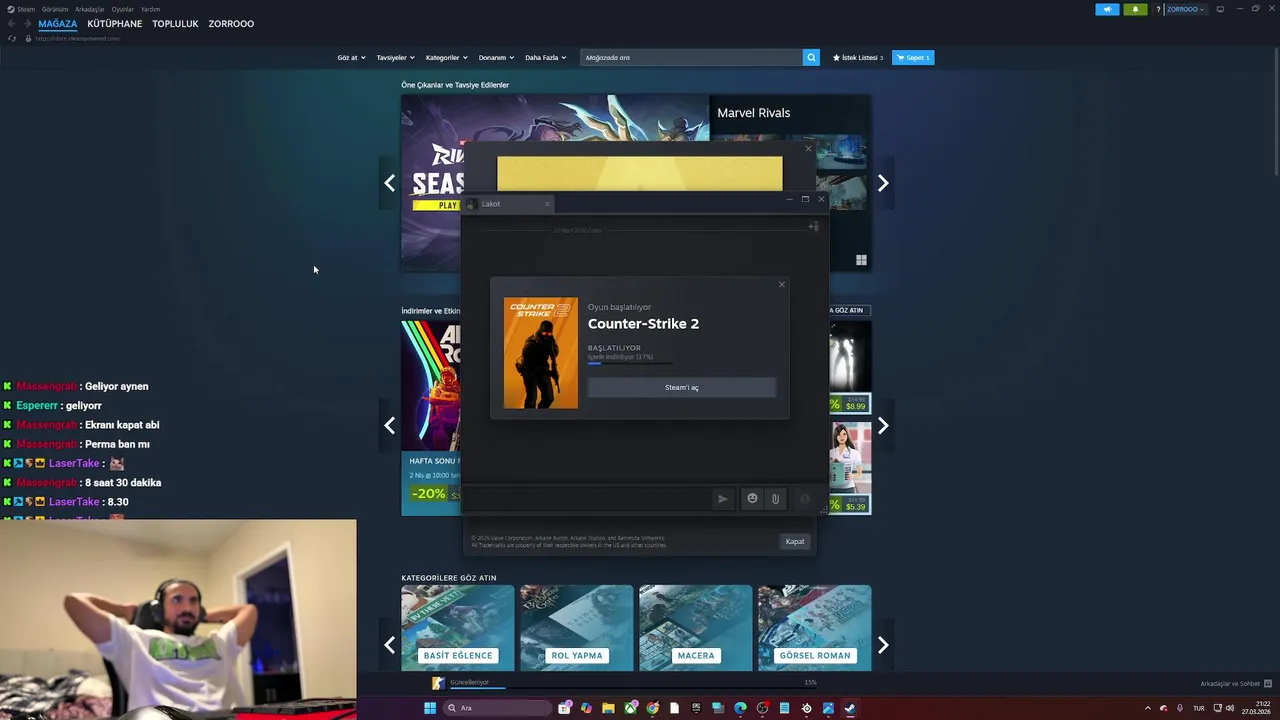
Task: Previous arrow on discounts carousel
Action: pyautogui.click(x=390, y=426)
